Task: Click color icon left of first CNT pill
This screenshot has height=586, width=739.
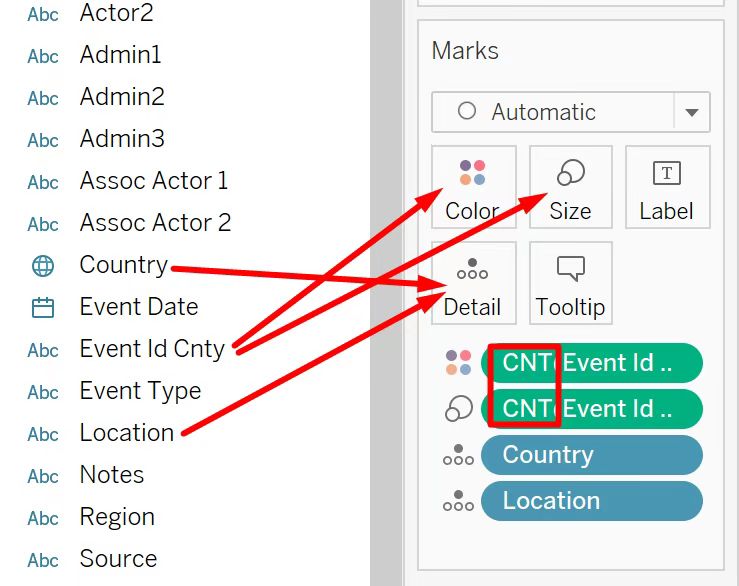Action: click(458, 363)
